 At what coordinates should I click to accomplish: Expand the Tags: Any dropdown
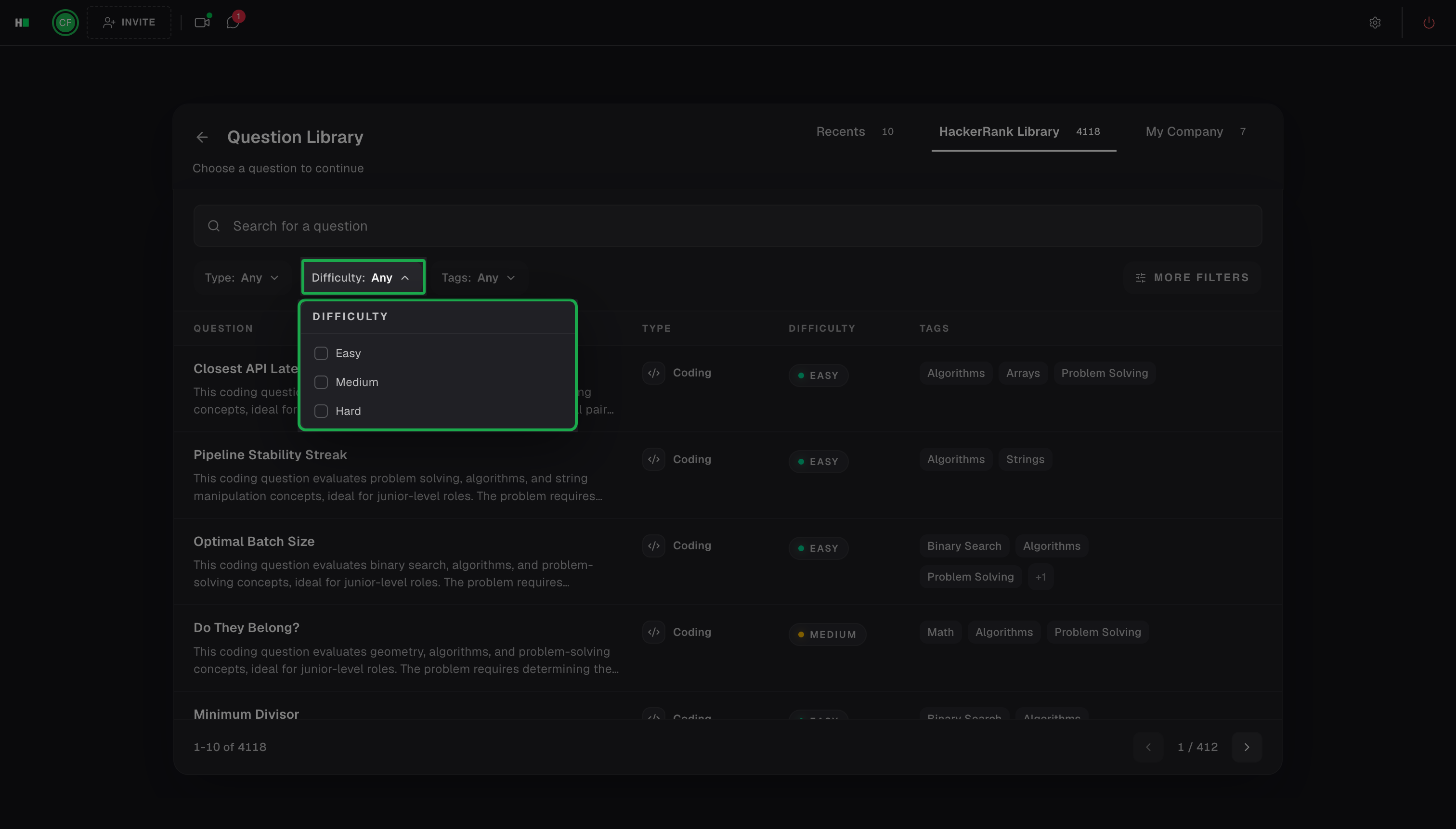click(x=478, y=278)
